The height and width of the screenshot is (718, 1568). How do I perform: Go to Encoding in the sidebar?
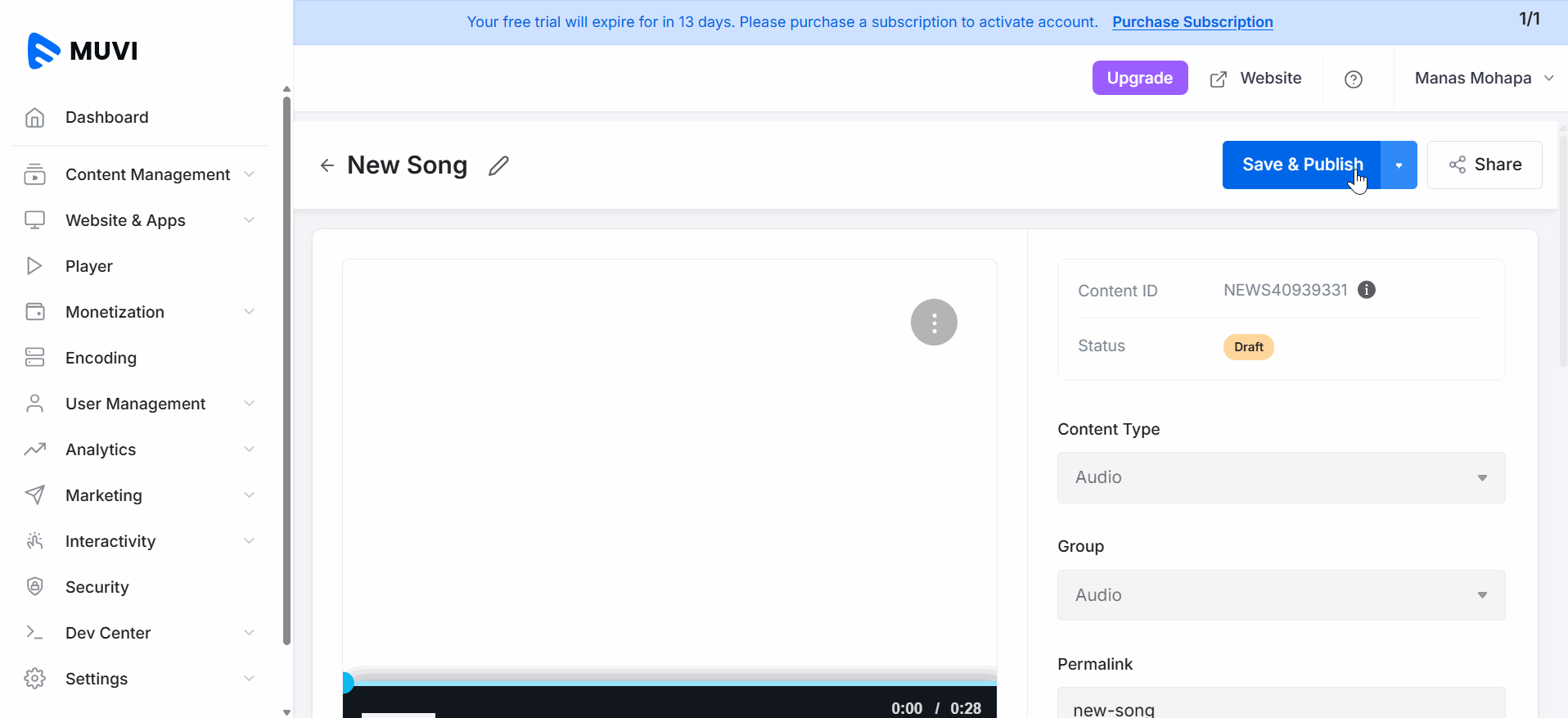[101, 359]
